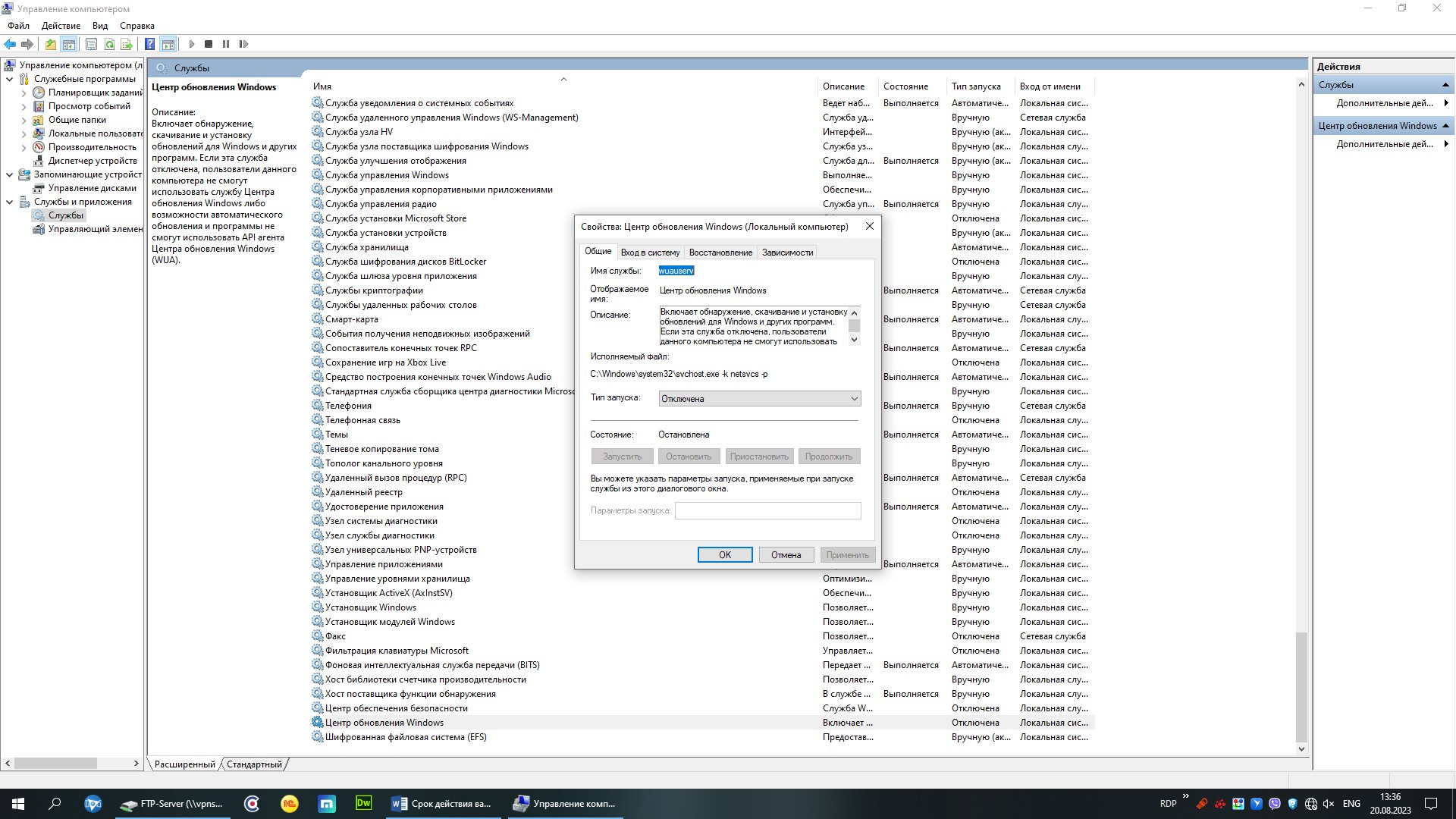The width and height of the screenshot is (1456, 819).
Task: Open the Действие menu
Action: [61, 26]
